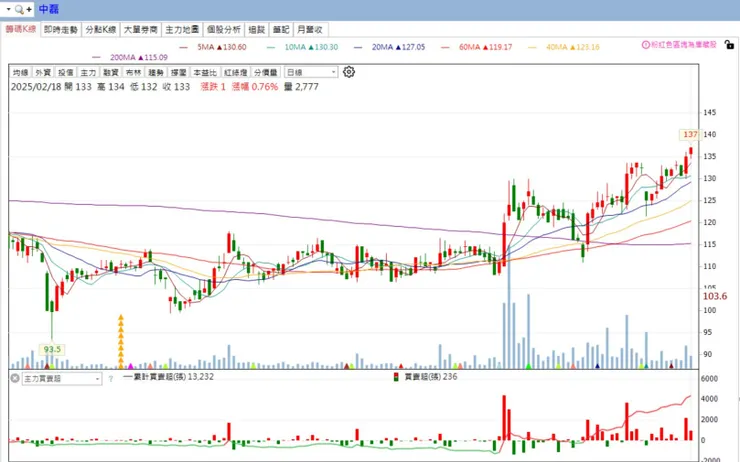
Task: Click the 20MA 127.05 legend entry
Action: tap(390, 47)
